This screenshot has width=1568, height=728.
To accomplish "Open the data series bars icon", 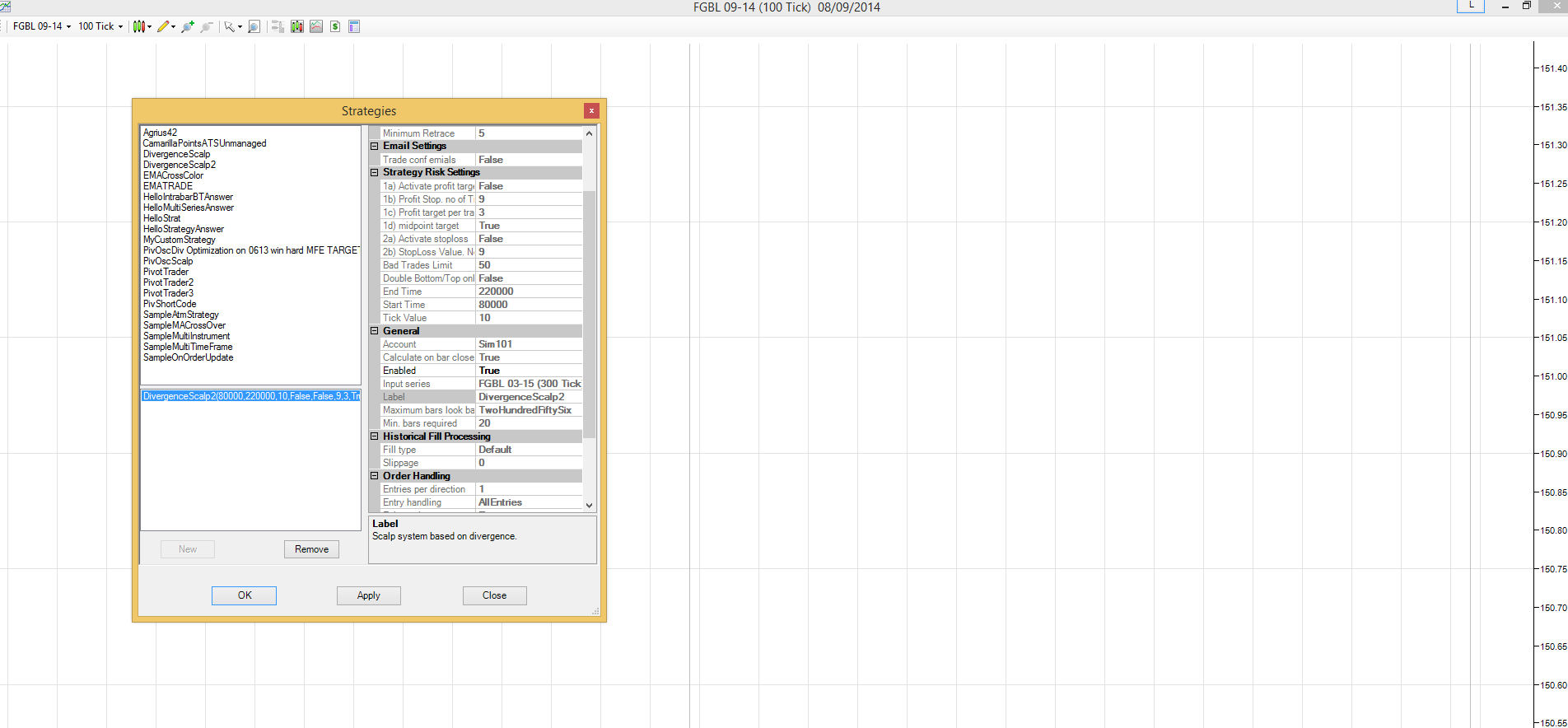I will point(278,26).
